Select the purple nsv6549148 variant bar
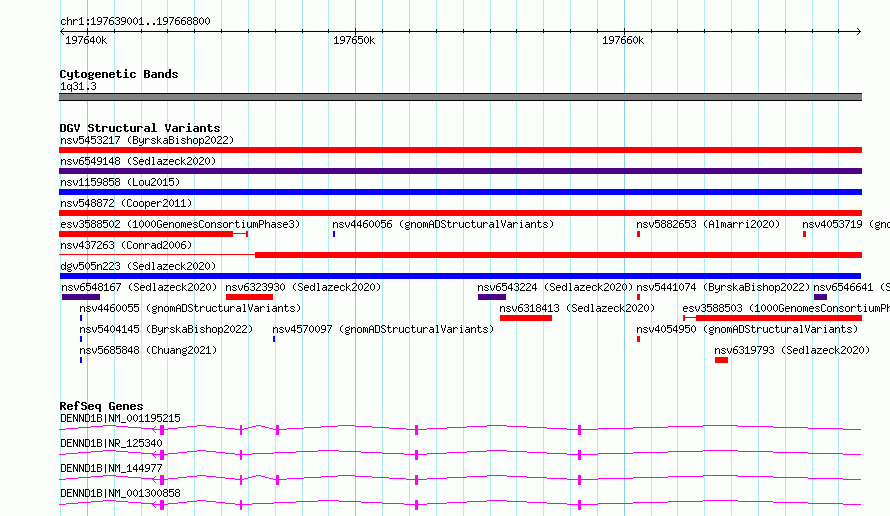 click(460, 171)
